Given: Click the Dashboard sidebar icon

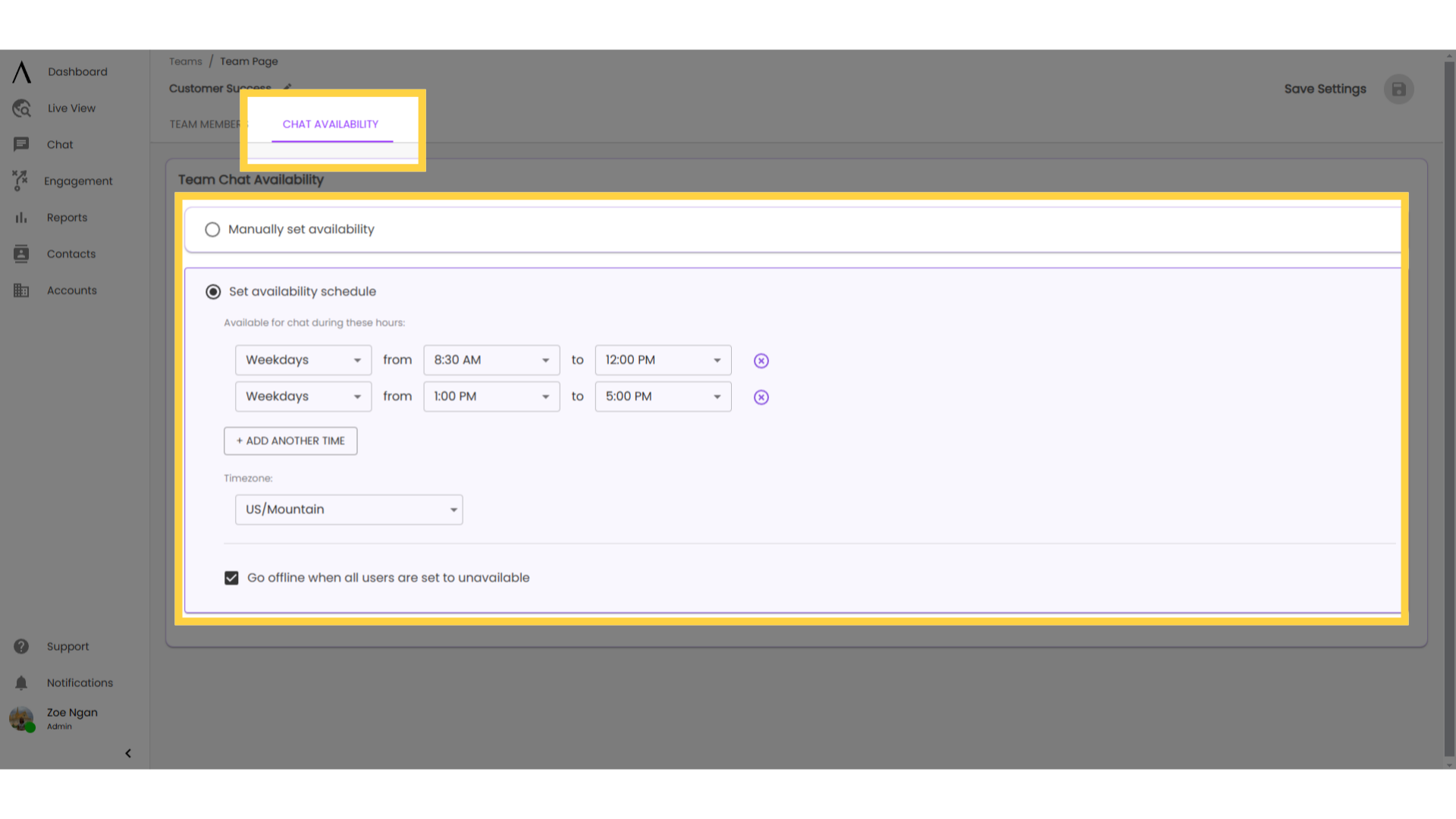Looking at the screenshot, I should [21, 71].
